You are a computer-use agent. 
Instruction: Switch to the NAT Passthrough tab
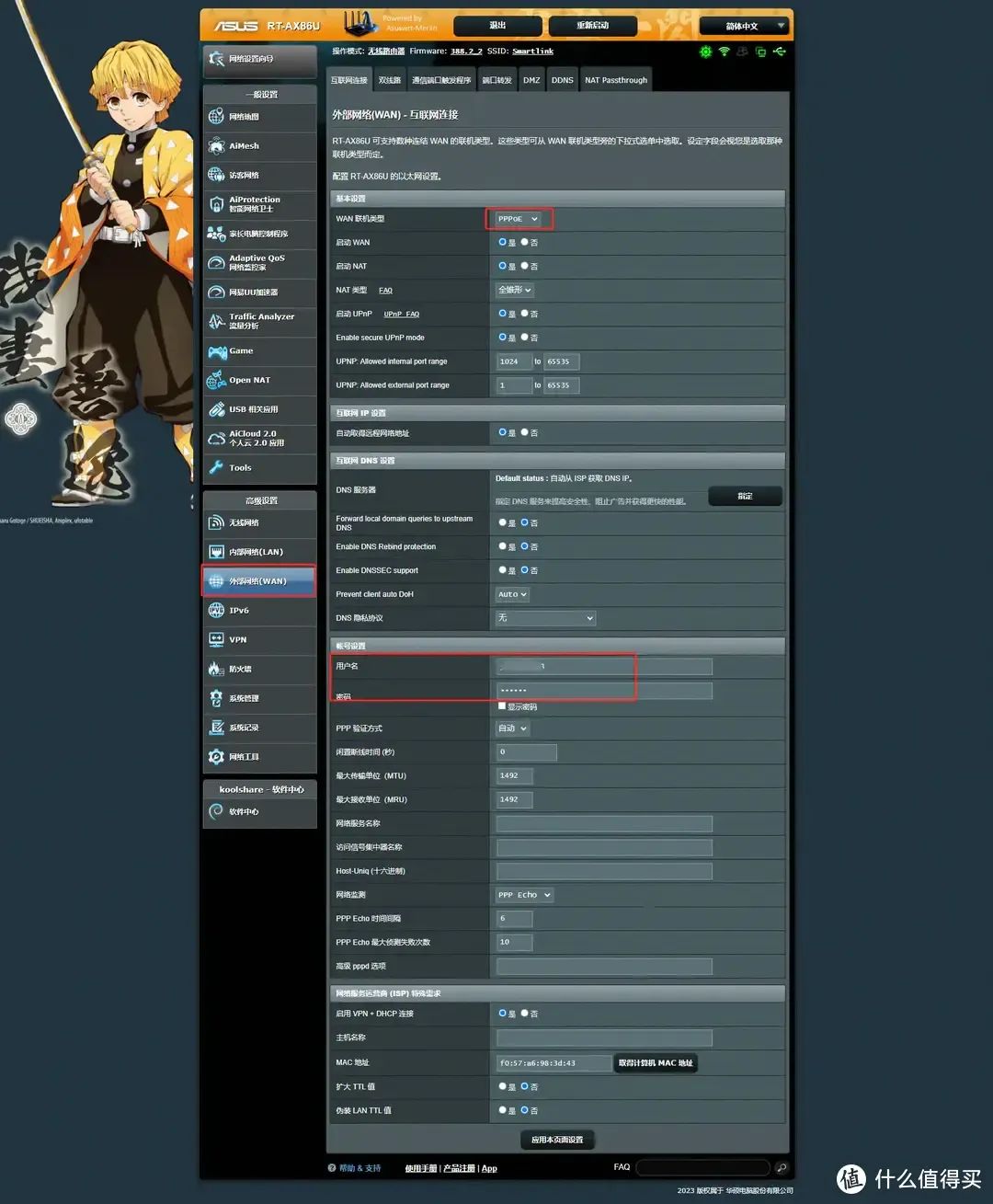[616, 80]
